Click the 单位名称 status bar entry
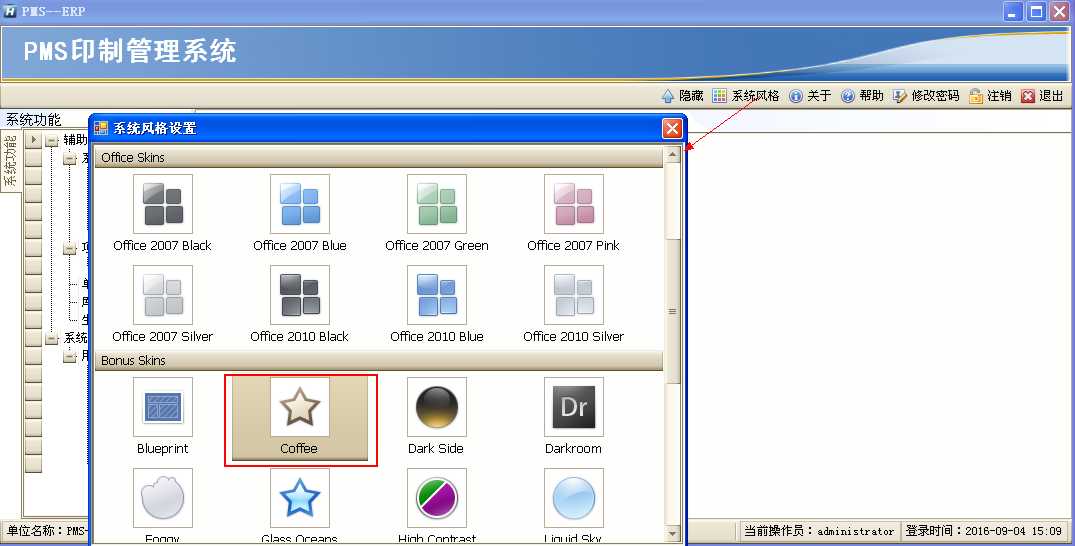1075x546 pixels. [45, 531]
